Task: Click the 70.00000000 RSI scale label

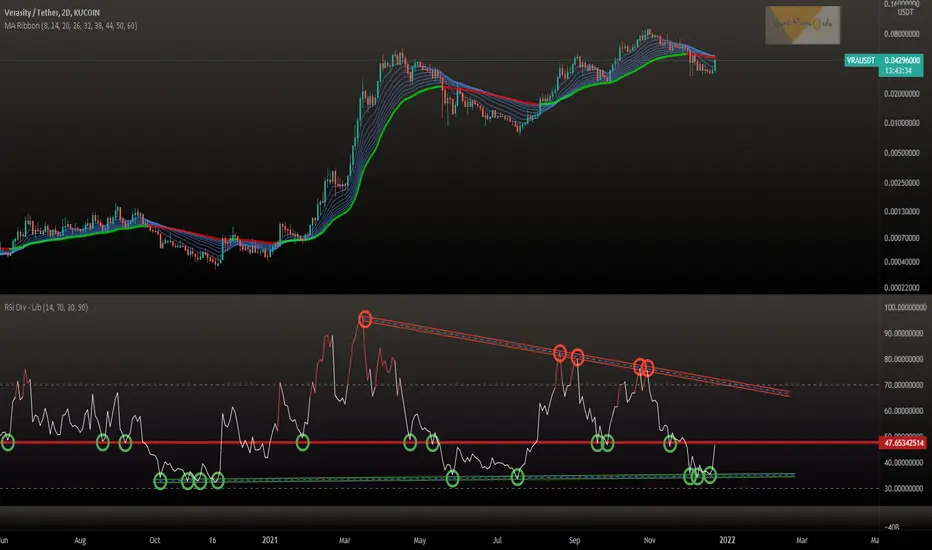Action: tap(904, 385)
